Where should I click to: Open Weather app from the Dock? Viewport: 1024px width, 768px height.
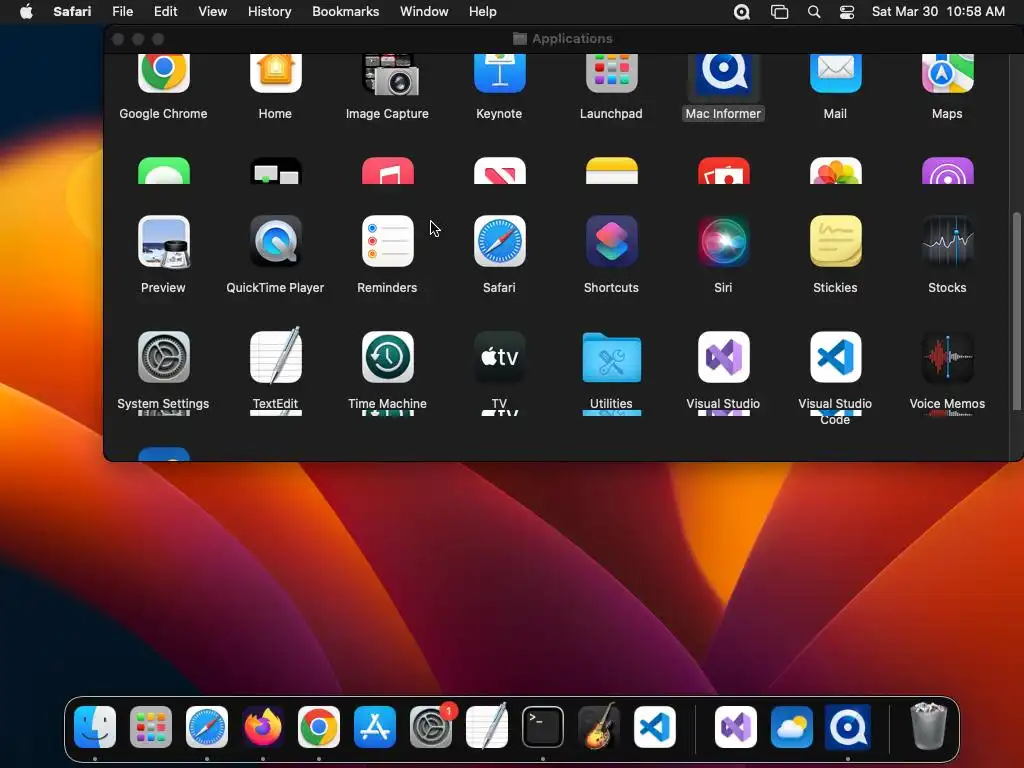click(x=792, y=727)
